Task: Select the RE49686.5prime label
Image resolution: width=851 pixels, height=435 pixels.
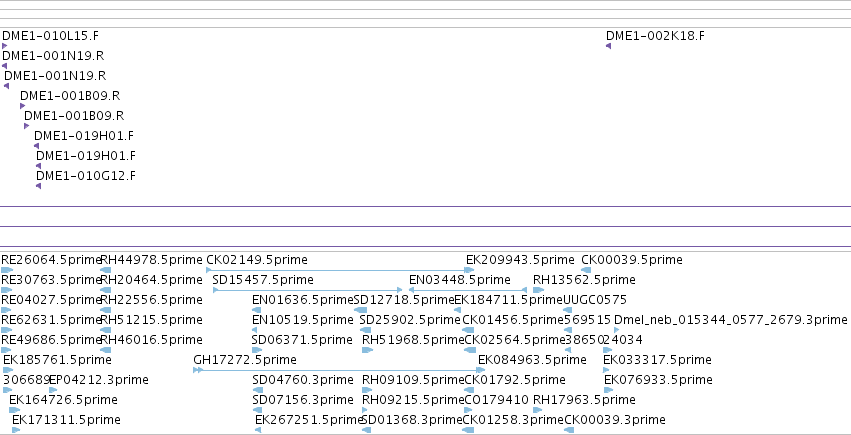Action: coord(51,340)
